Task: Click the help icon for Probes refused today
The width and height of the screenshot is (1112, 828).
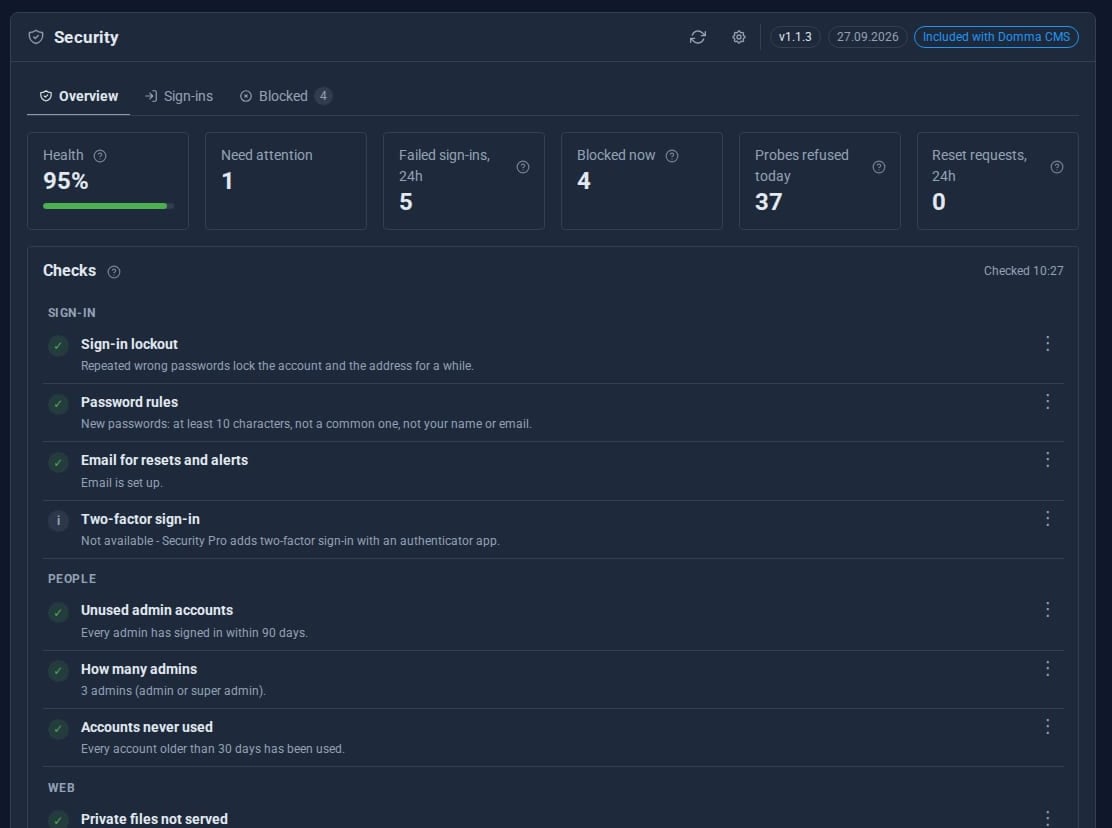Action: coord(879,167)
